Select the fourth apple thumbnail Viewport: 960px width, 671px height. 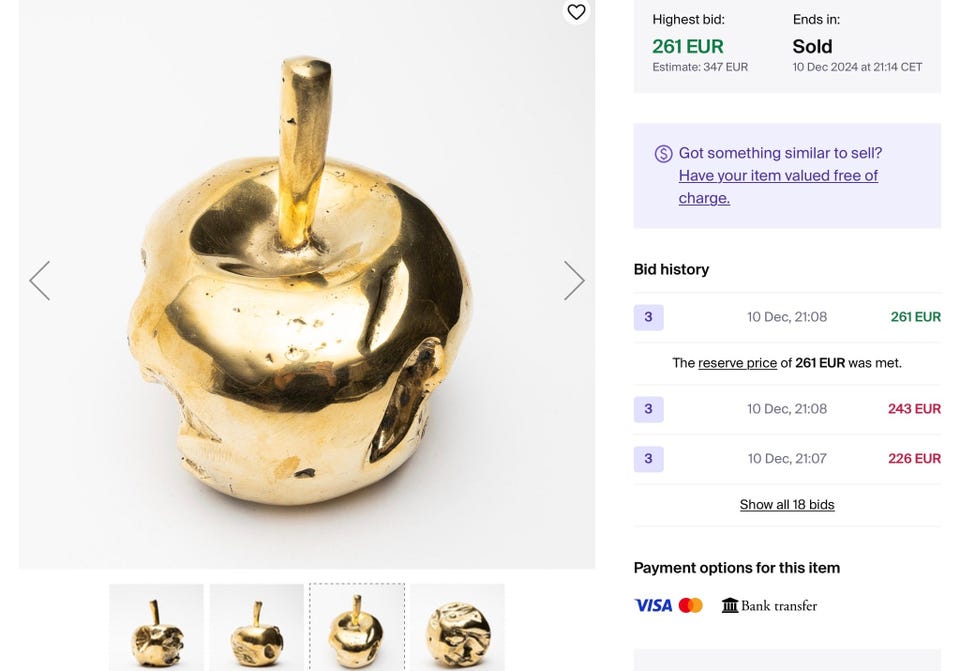[457, 627]
